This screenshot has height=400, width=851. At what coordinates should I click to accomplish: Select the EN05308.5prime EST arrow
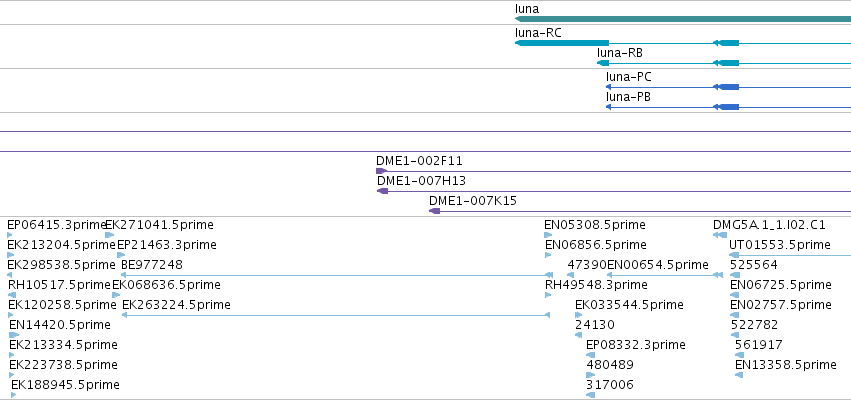[548, 235]
